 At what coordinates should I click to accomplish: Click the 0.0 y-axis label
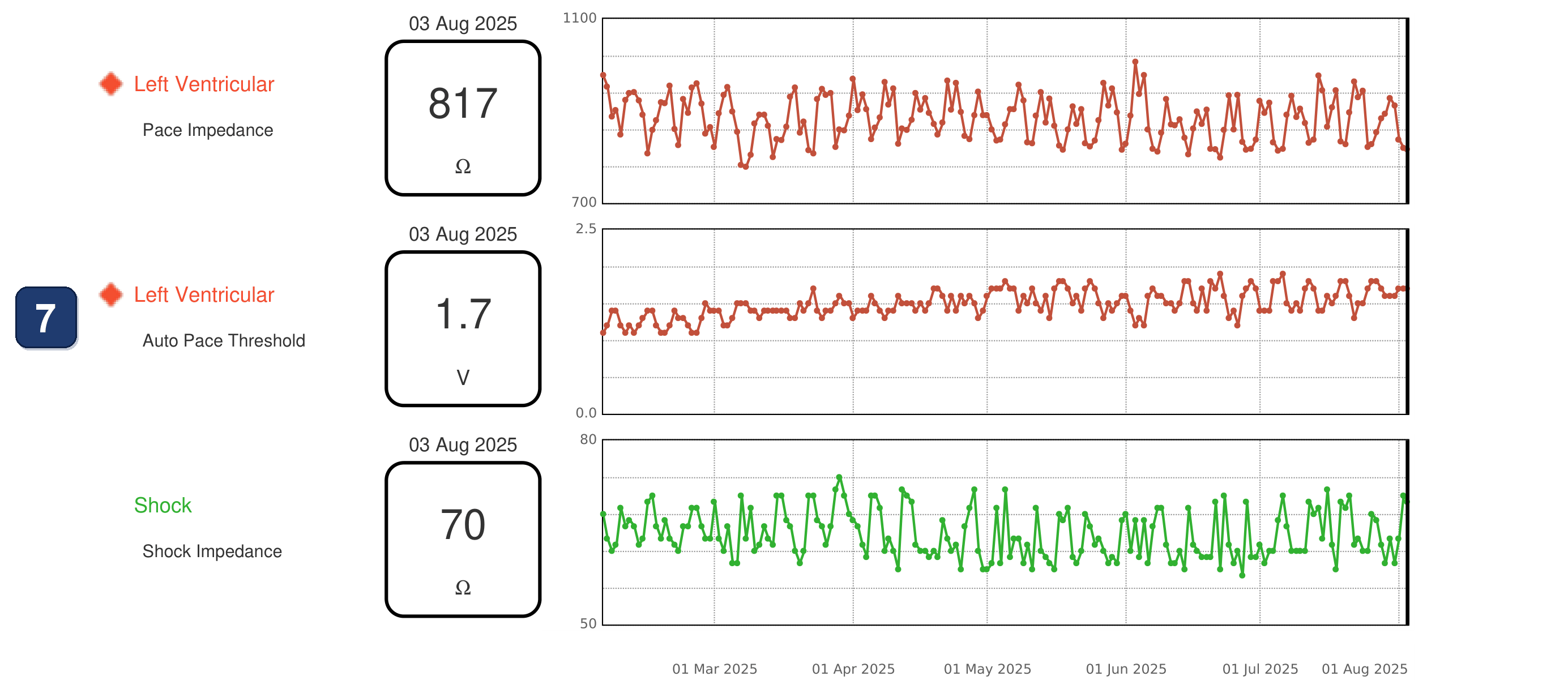[x=586, y=412]
